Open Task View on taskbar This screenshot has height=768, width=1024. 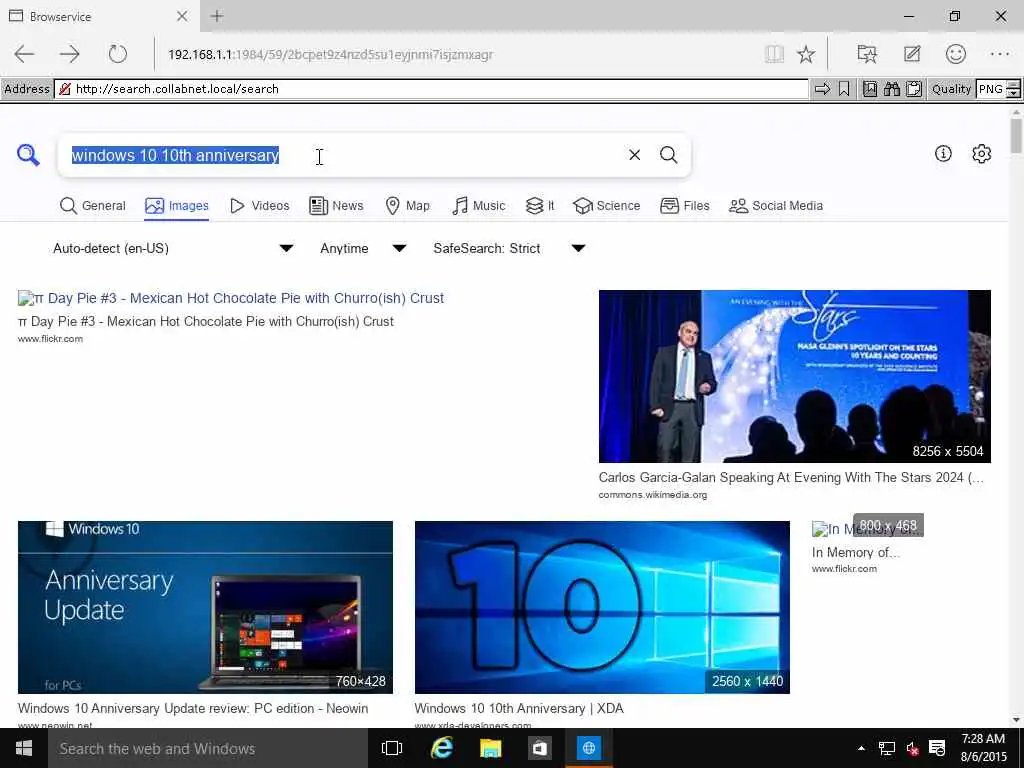click(x=392, y=748)
